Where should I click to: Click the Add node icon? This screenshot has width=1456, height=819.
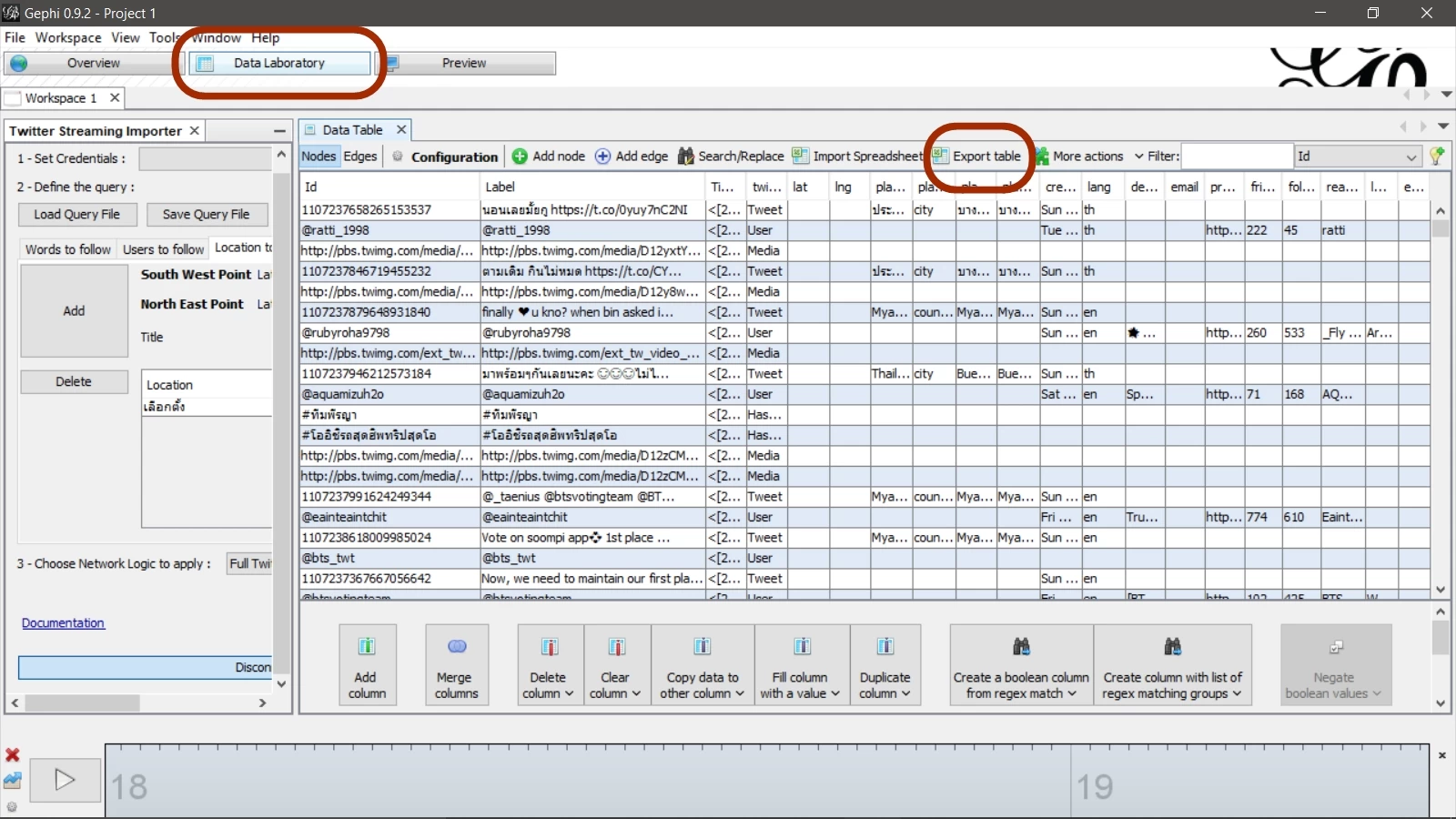point(520,157)
